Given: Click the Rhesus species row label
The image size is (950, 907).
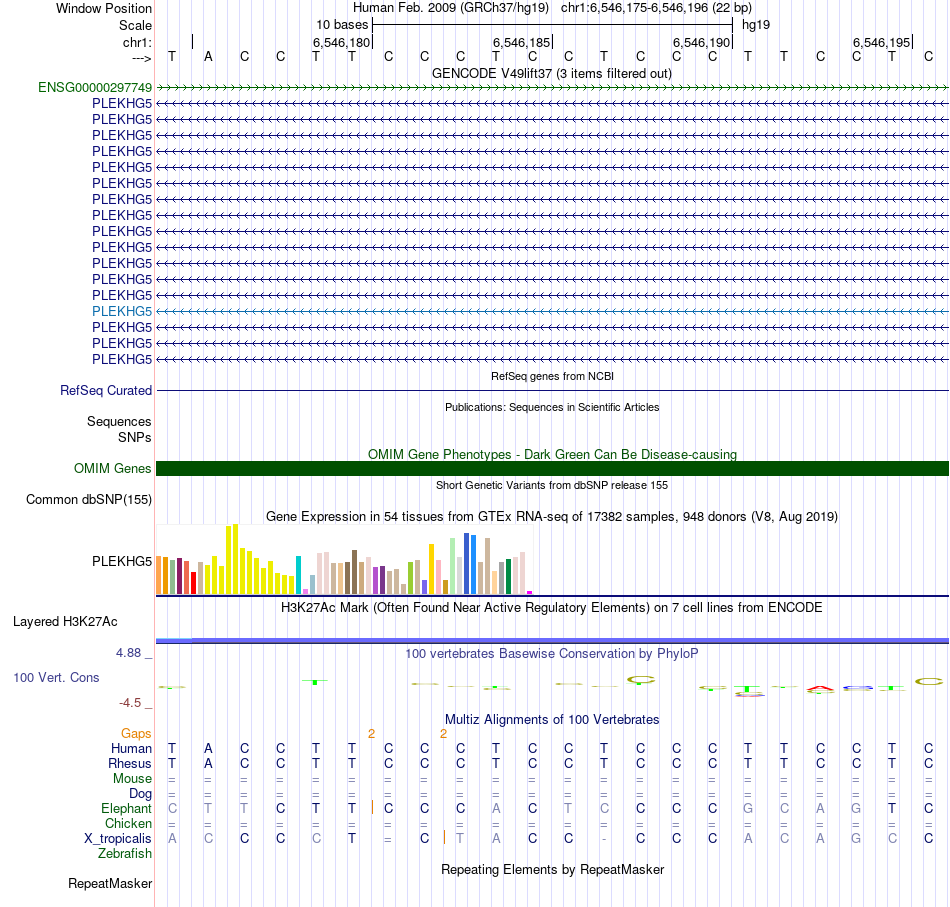Looking at the screenshot, I should (130, 763).
